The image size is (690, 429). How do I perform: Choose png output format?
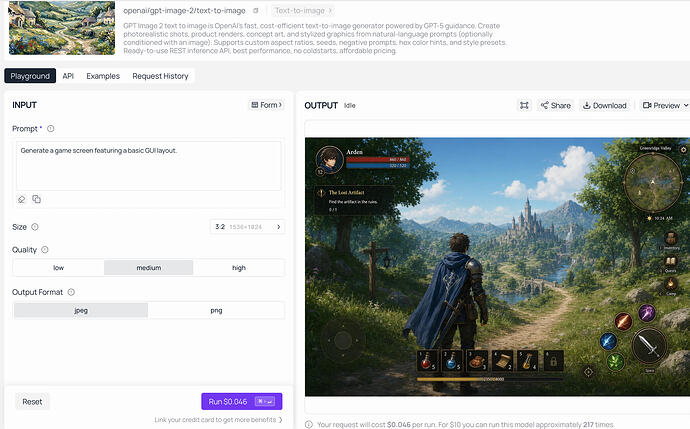(216, 310)
